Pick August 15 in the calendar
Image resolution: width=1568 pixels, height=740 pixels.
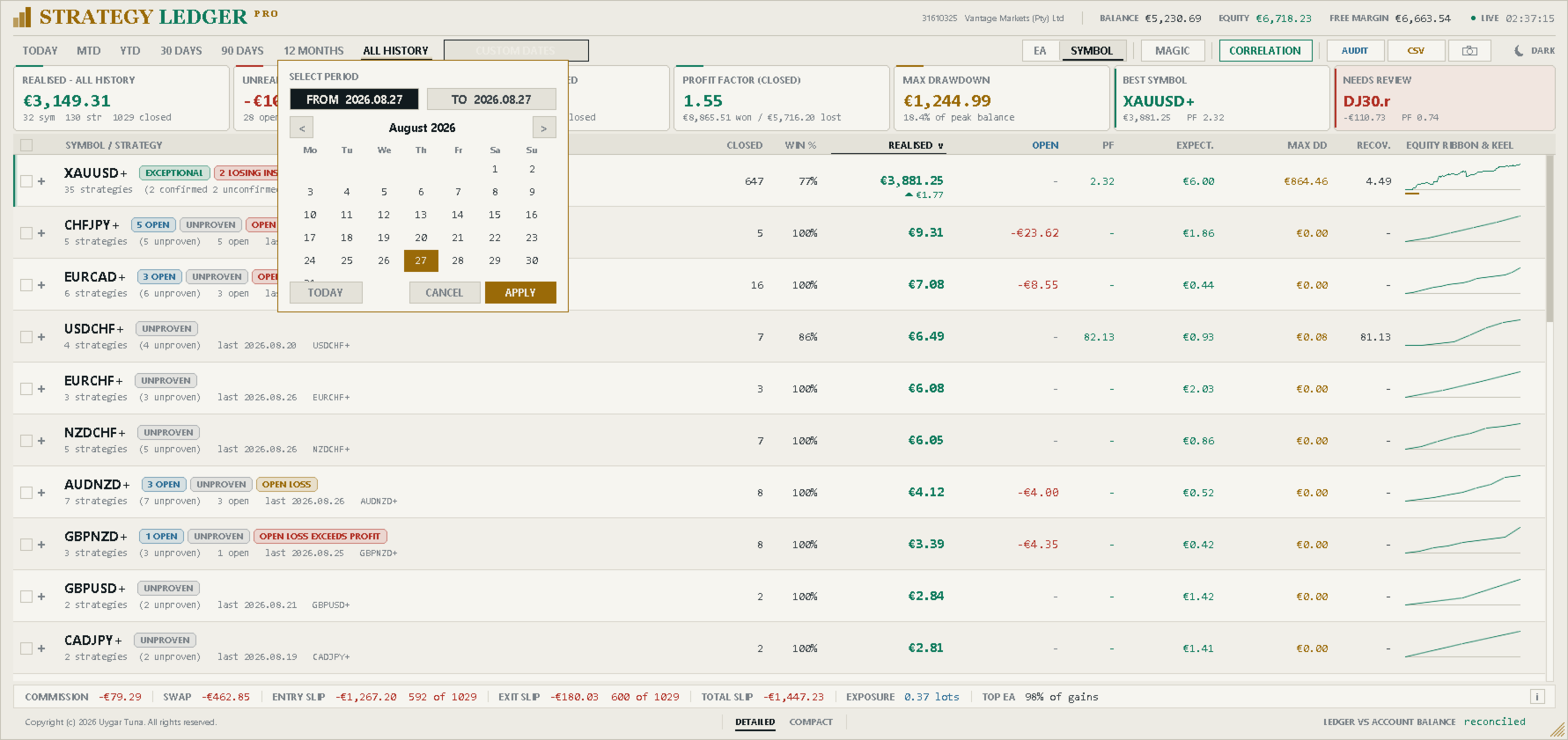coord(495,215)
